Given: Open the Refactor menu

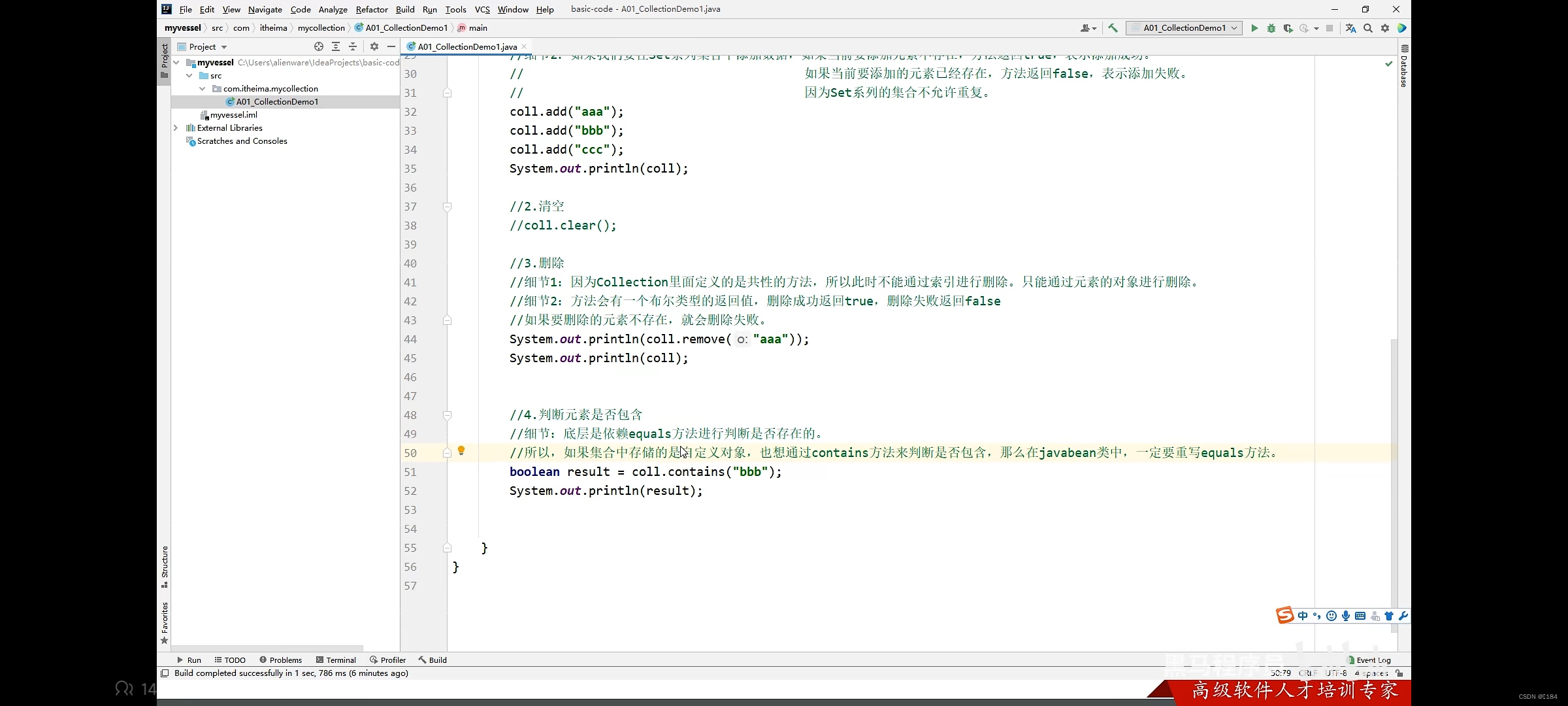Looking at the screenshot, I should click(371, 9).
